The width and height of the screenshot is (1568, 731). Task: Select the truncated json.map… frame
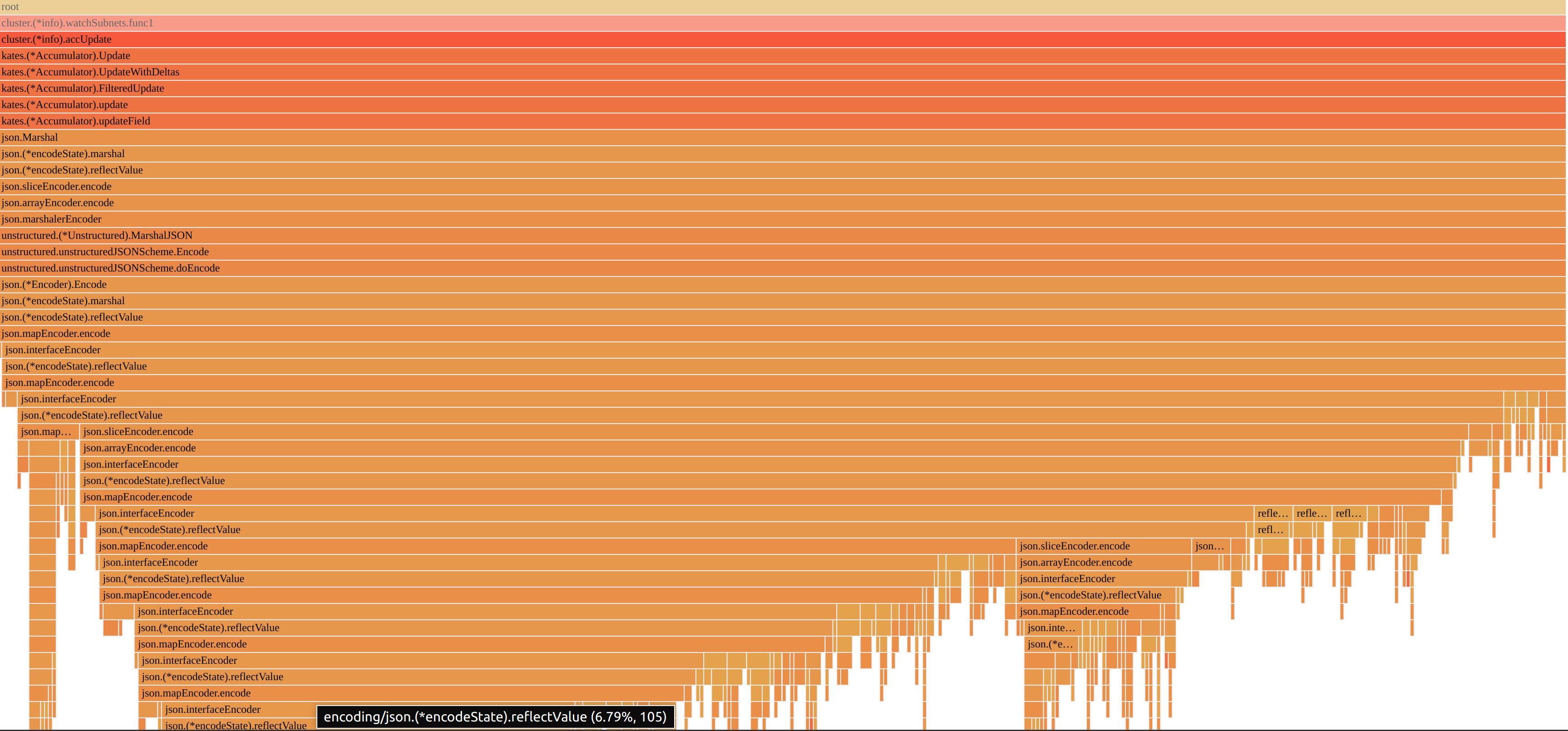(48, 431)
